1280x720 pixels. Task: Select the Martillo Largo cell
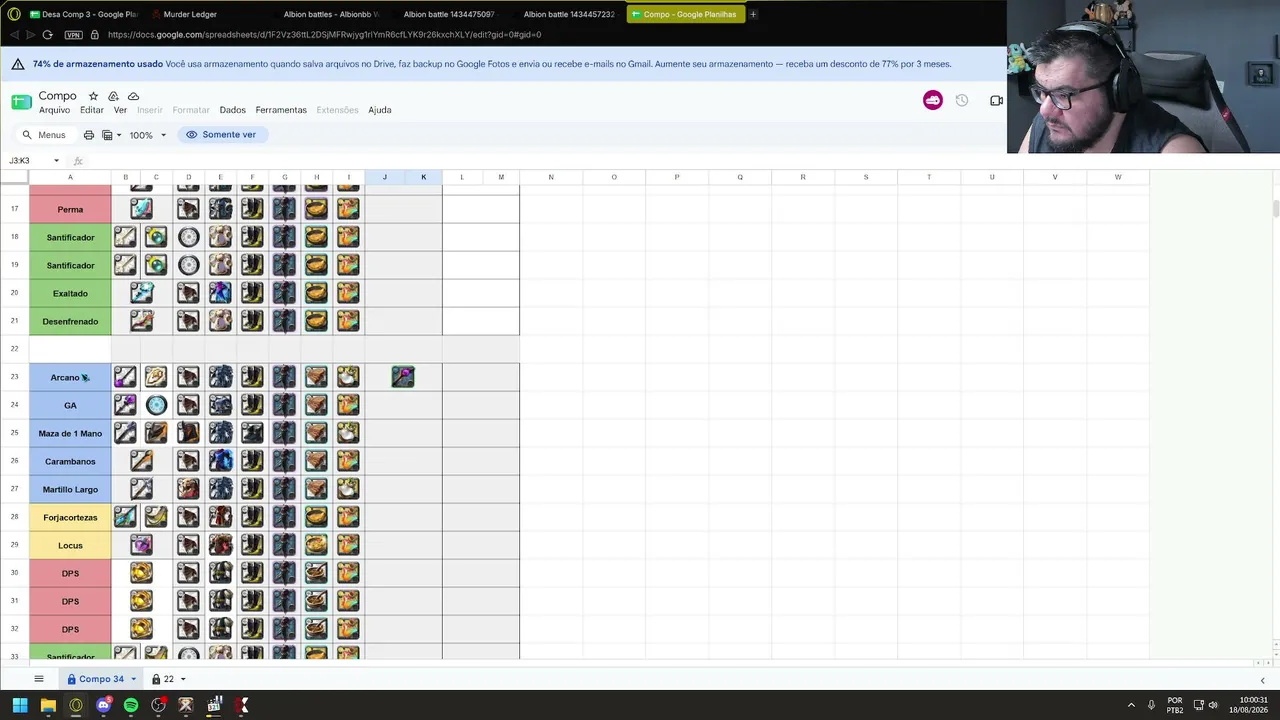pos(70,489)
